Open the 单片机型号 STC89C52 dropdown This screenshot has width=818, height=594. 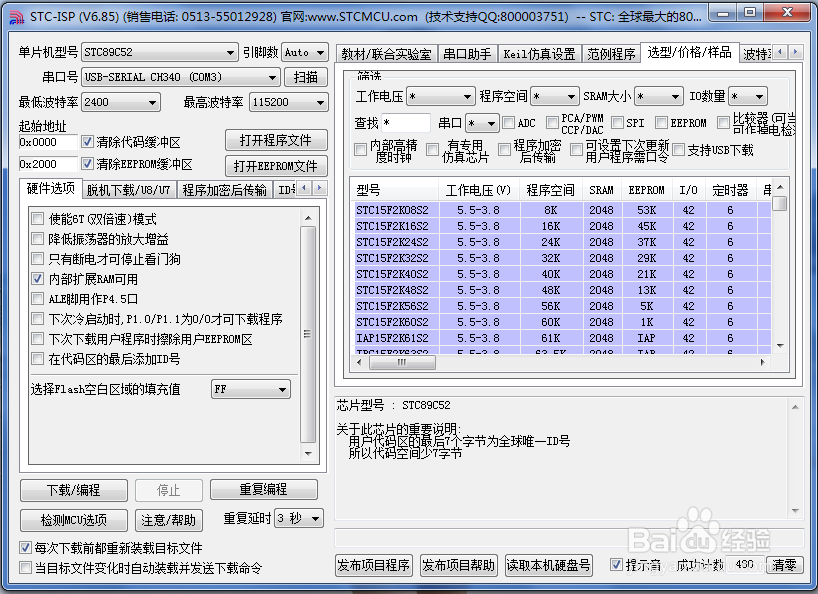[160, 52]
